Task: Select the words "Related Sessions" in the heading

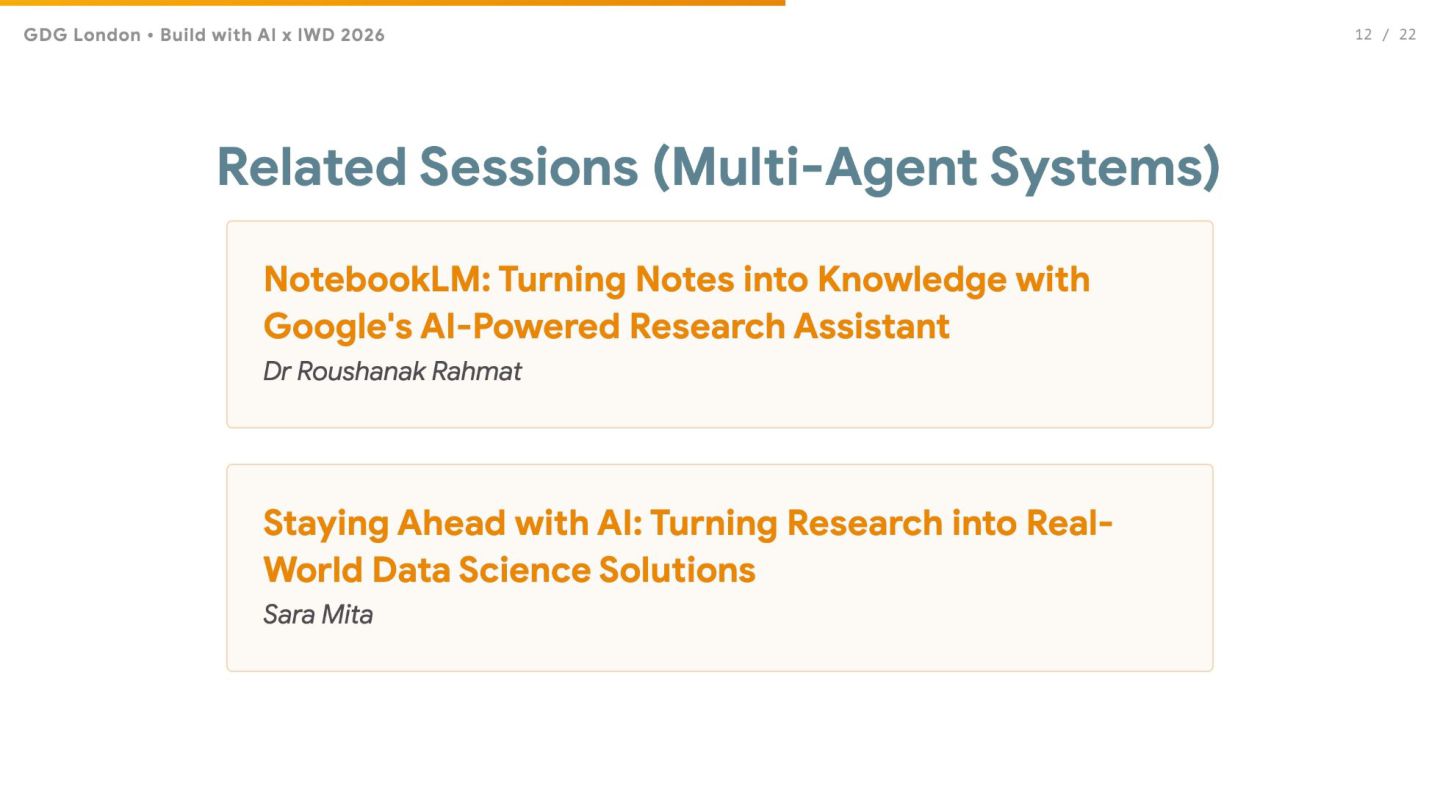Action: 427,167
